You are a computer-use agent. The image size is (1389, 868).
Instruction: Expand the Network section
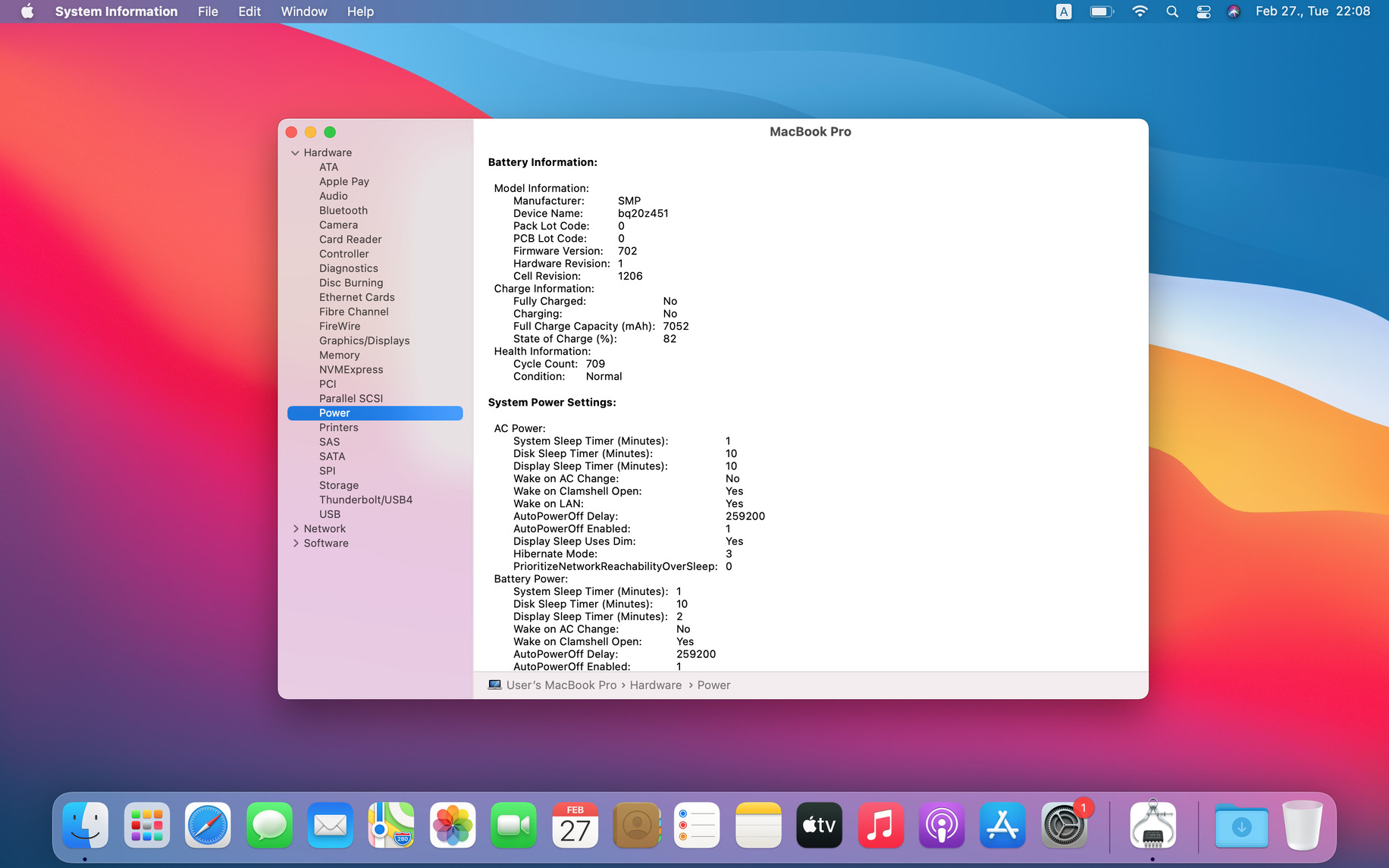295,529
